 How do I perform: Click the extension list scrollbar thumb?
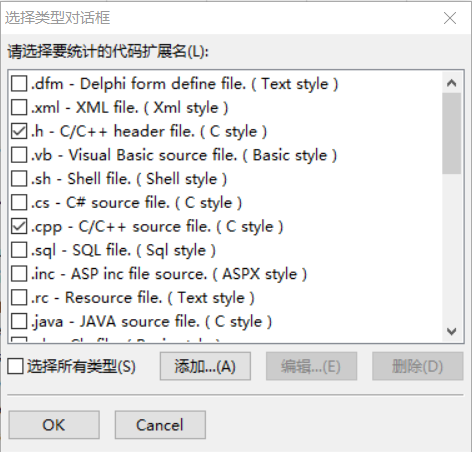click(x=452, y=133)
